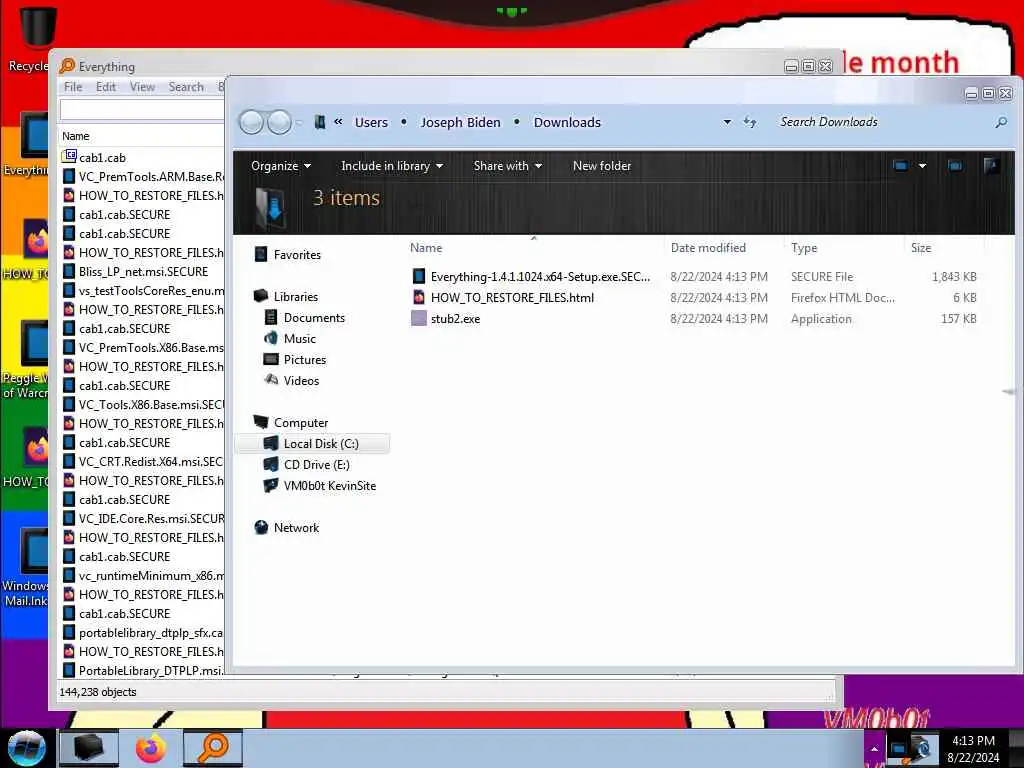Open Videos library in navigation pane

point(301,380)
